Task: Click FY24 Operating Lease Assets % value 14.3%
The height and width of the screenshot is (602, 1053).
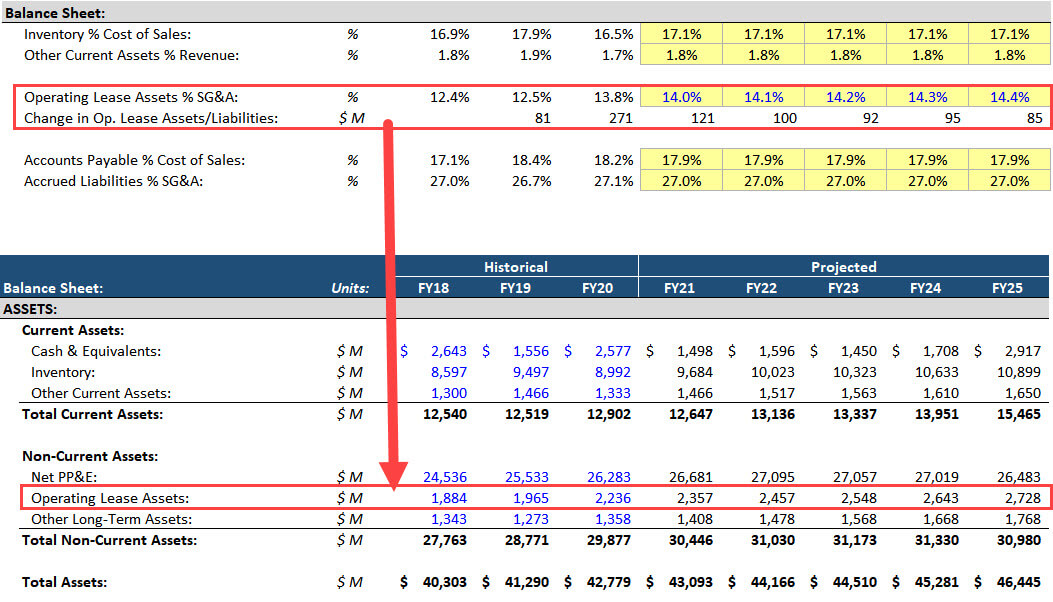Action: pos(927,97)
